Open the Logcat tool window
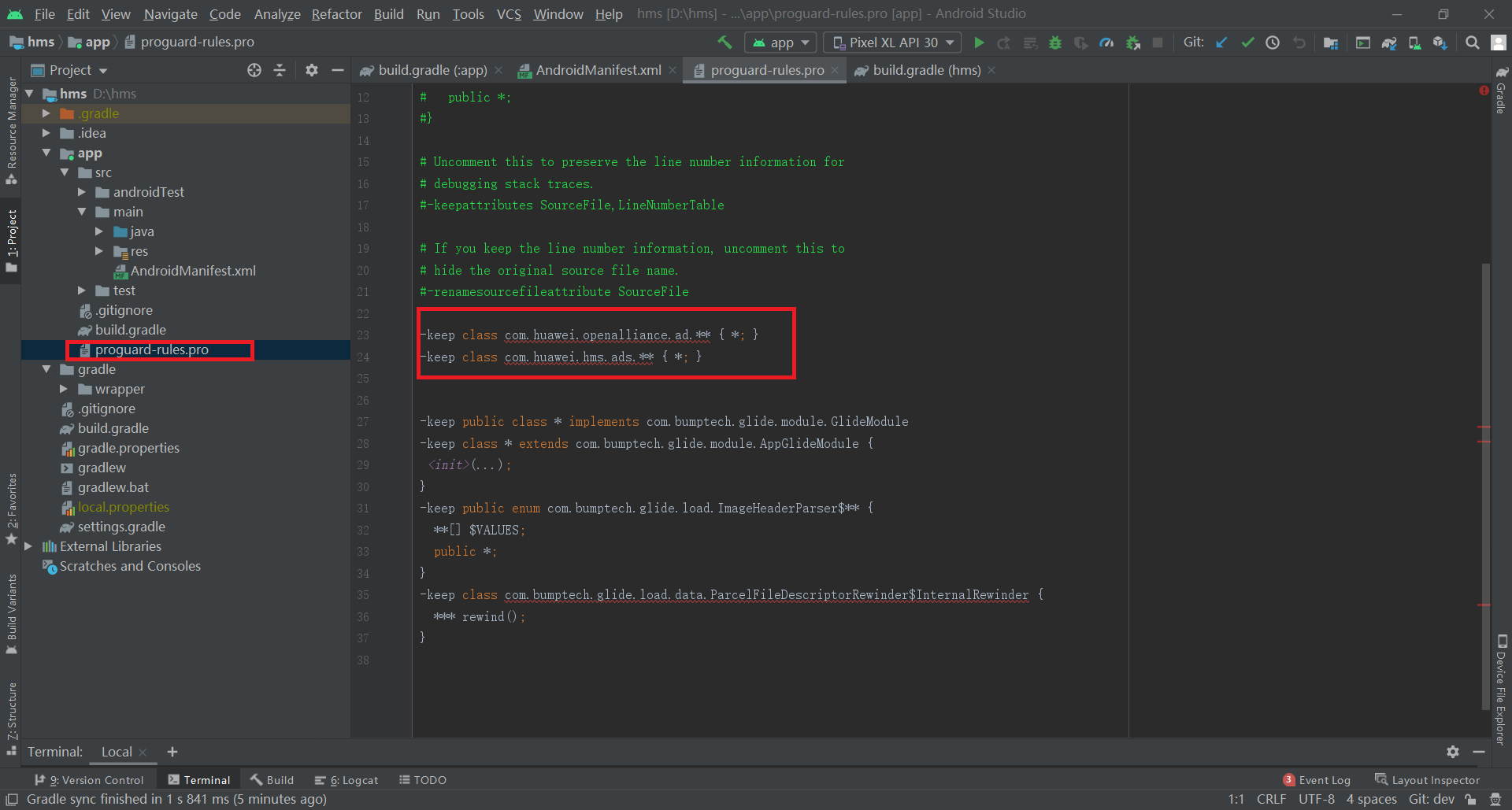 coord(346,780)
